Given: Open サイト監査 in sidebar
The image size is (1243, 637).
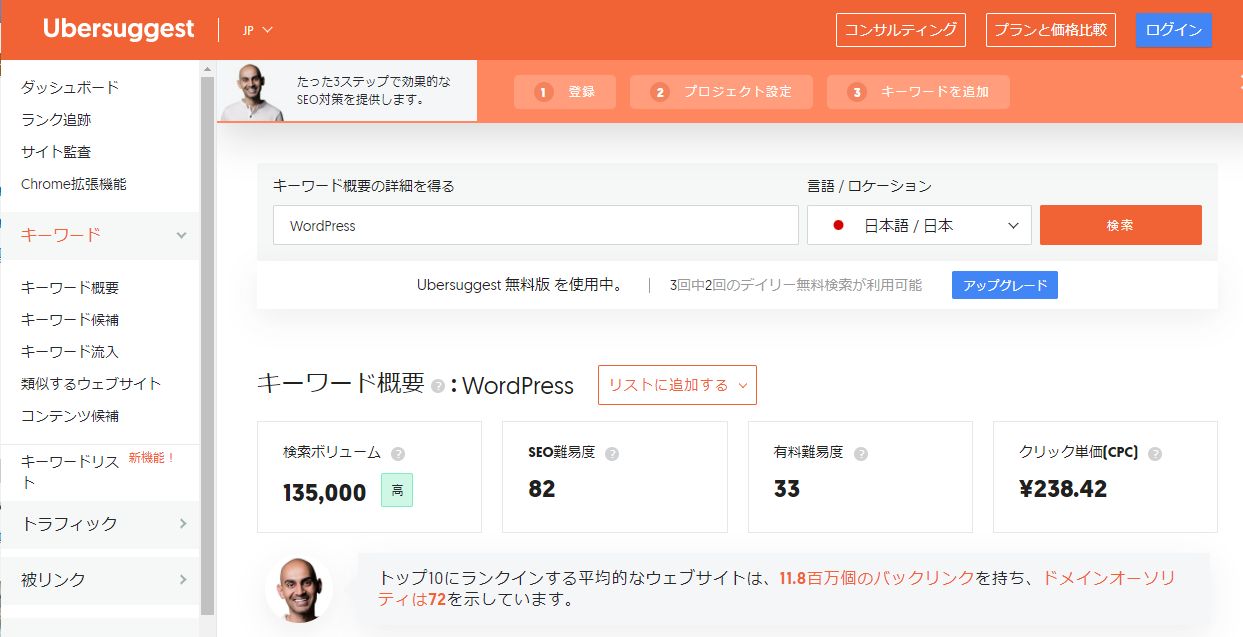Looking at the screenshot, I should tap(56, 152).
